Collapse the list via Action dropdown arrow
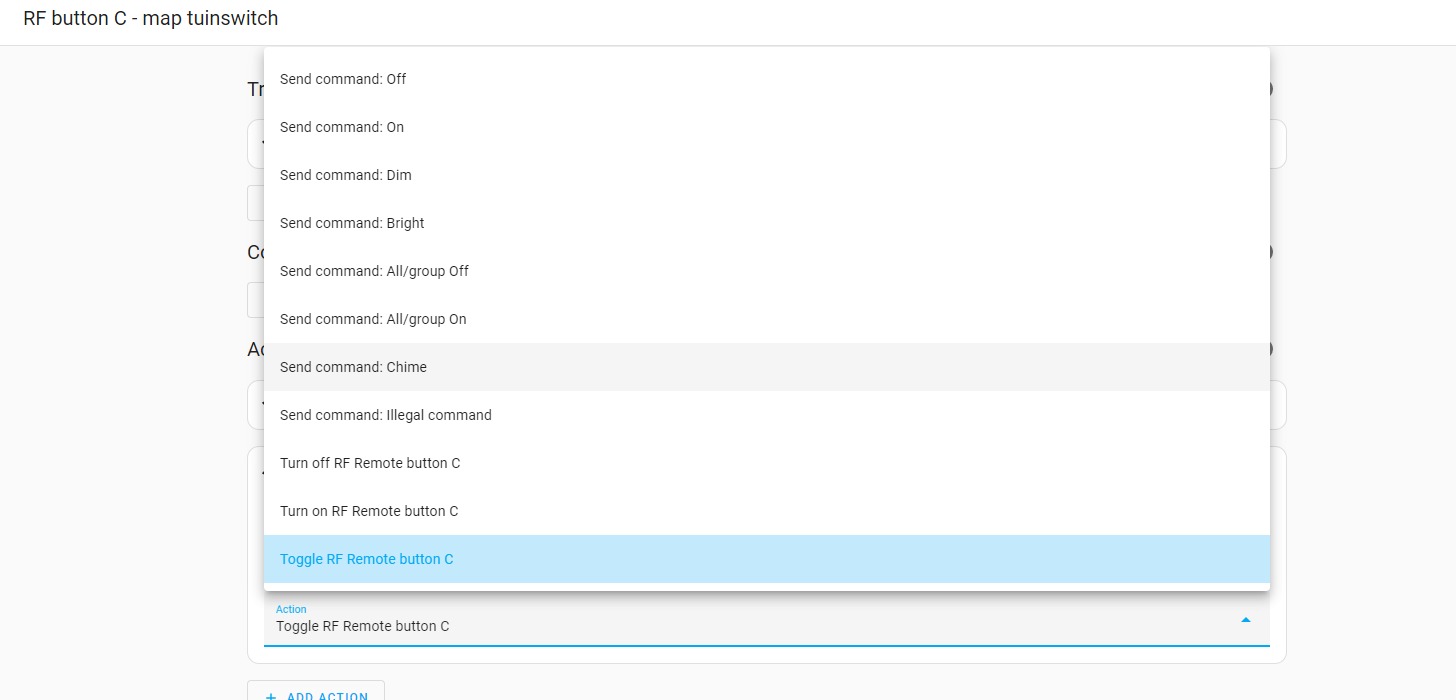Screen dimensions: 1456x700 [x=1245, y=620]
